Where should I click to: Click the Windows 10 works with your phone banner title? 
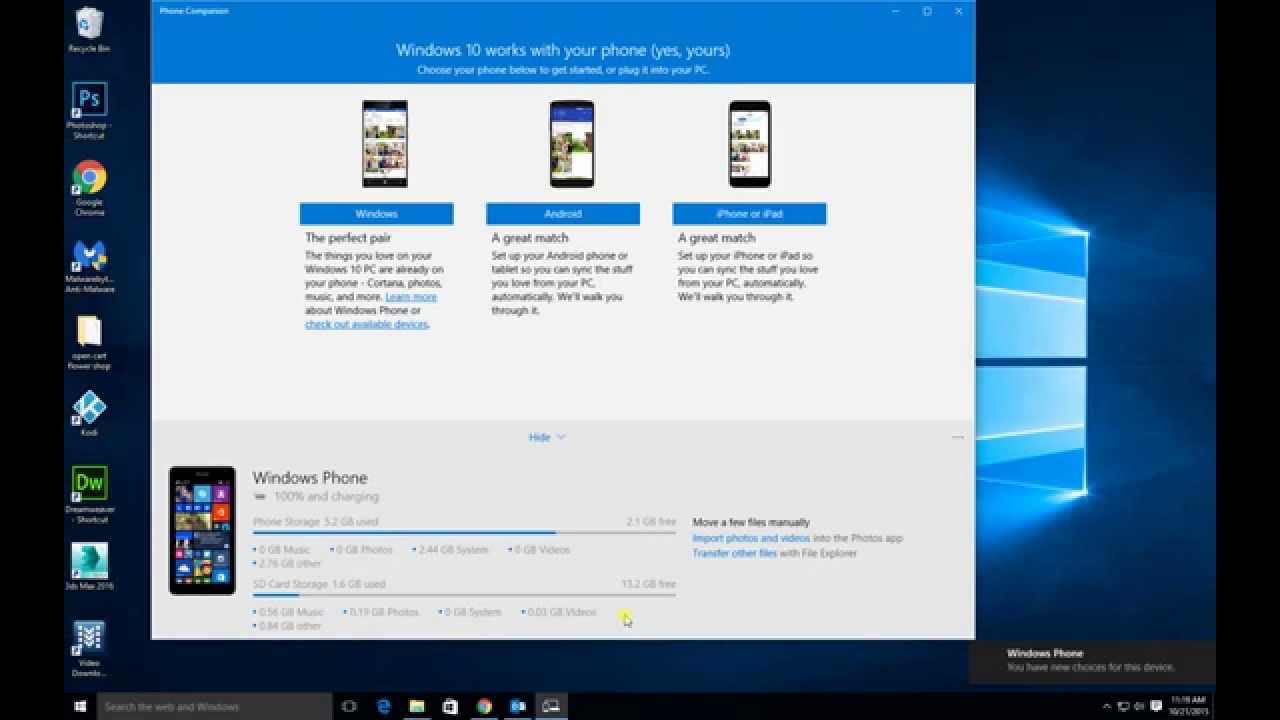coord(563,50)
